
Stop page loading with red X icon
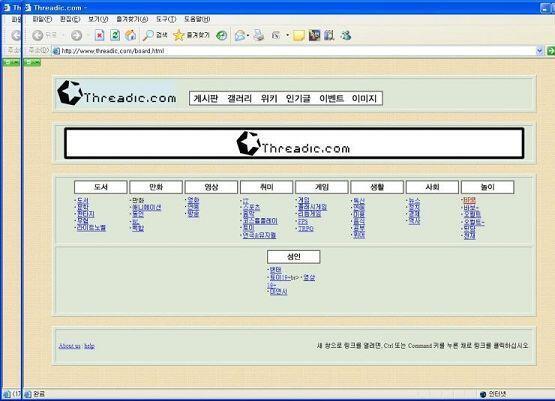pyautogui.click(x=100, y=35)
